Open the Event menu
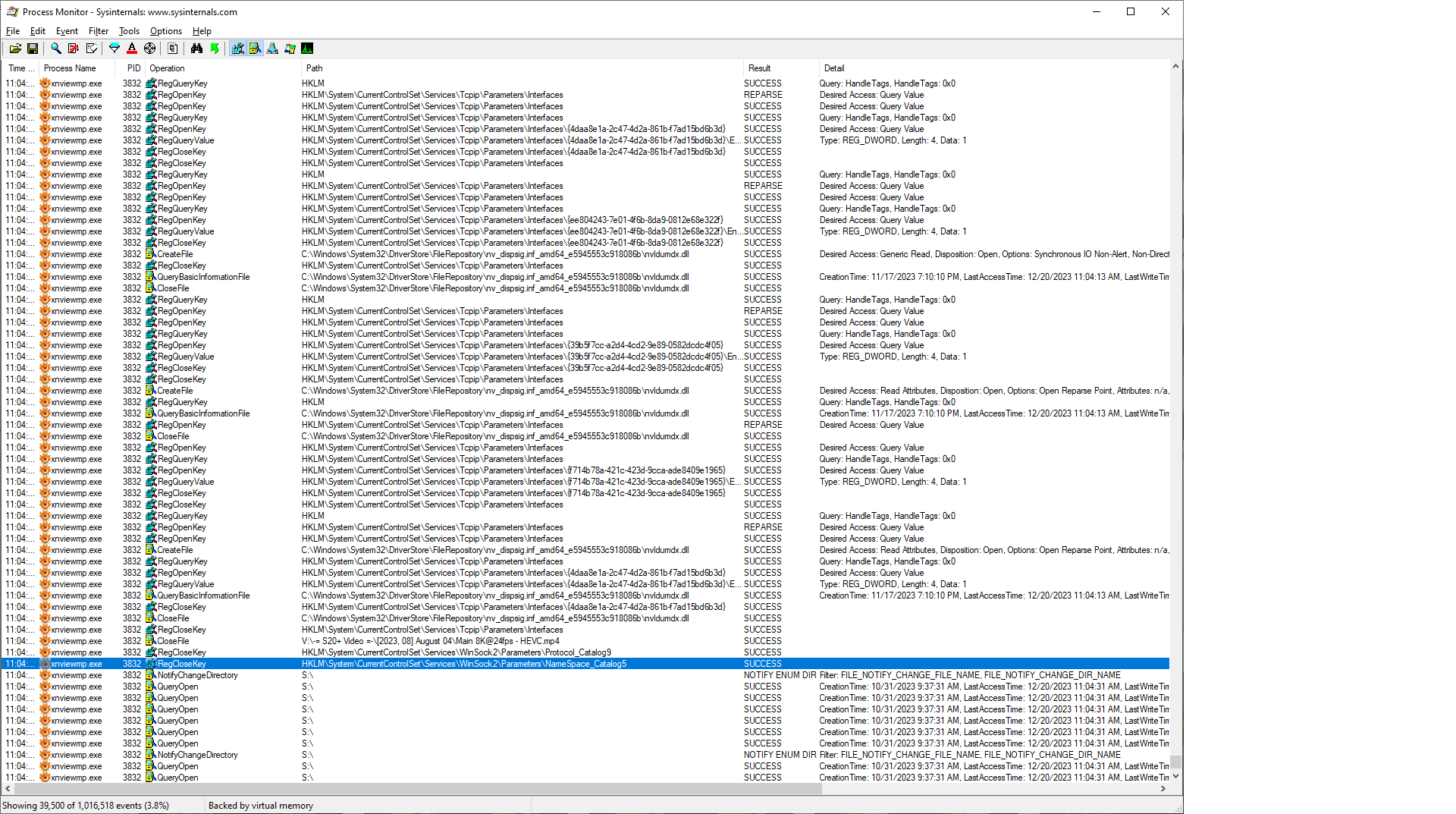Screen dimensions: 1456x814 (67, 31)
